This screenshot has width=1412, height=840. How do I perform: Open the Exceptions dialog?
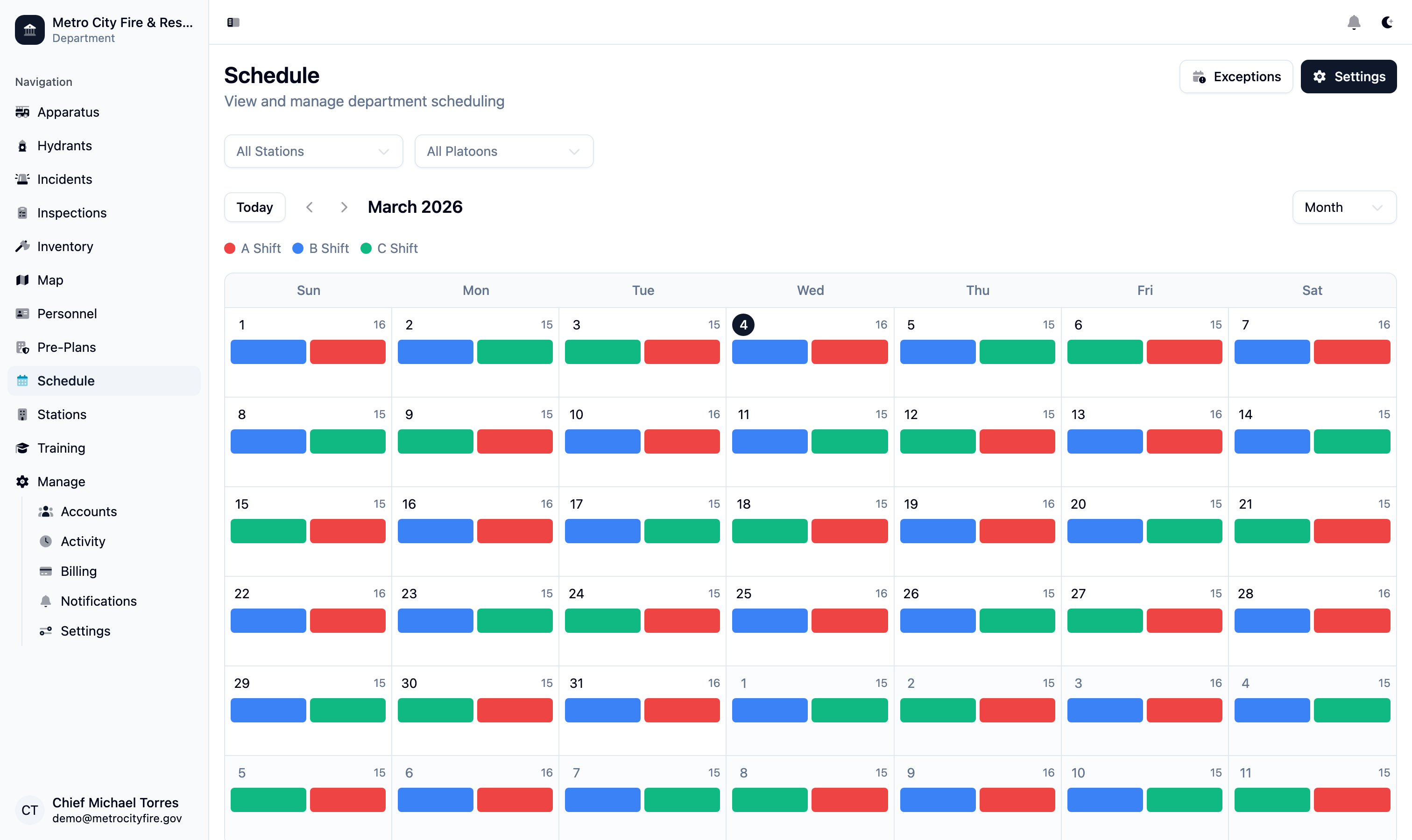click(1236, 77)
